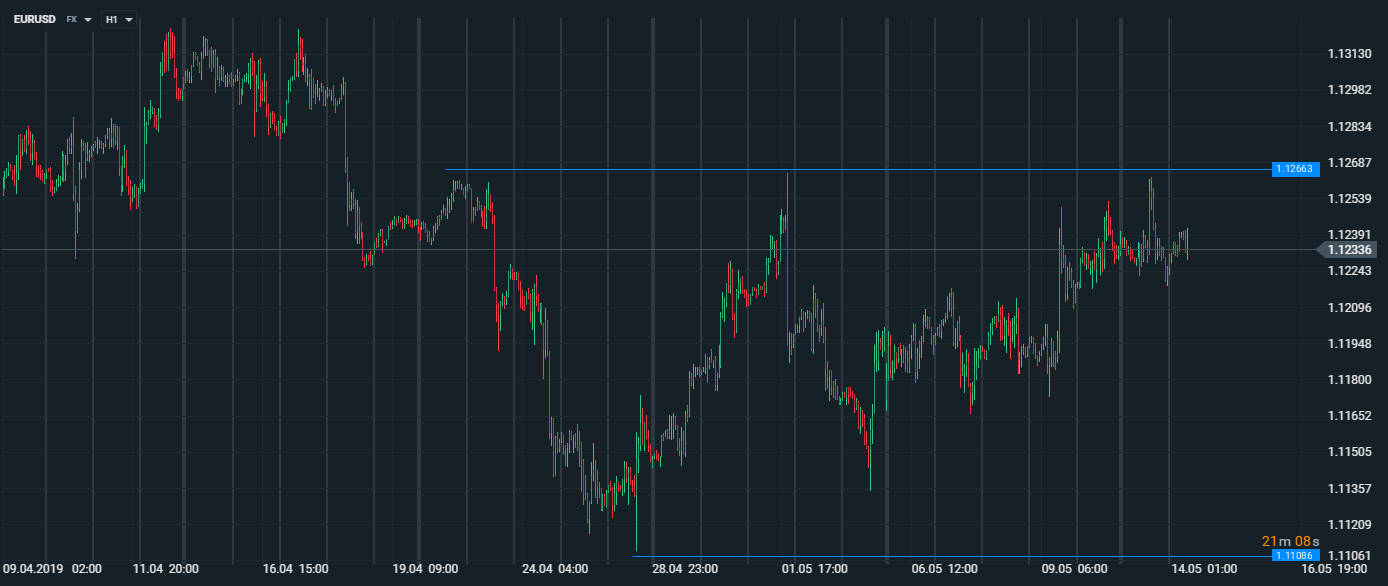The width and height of the screenshot is (1388, 586).
Task: Click the 1.13130 price axis label
Action: (x=1348, y=53)
